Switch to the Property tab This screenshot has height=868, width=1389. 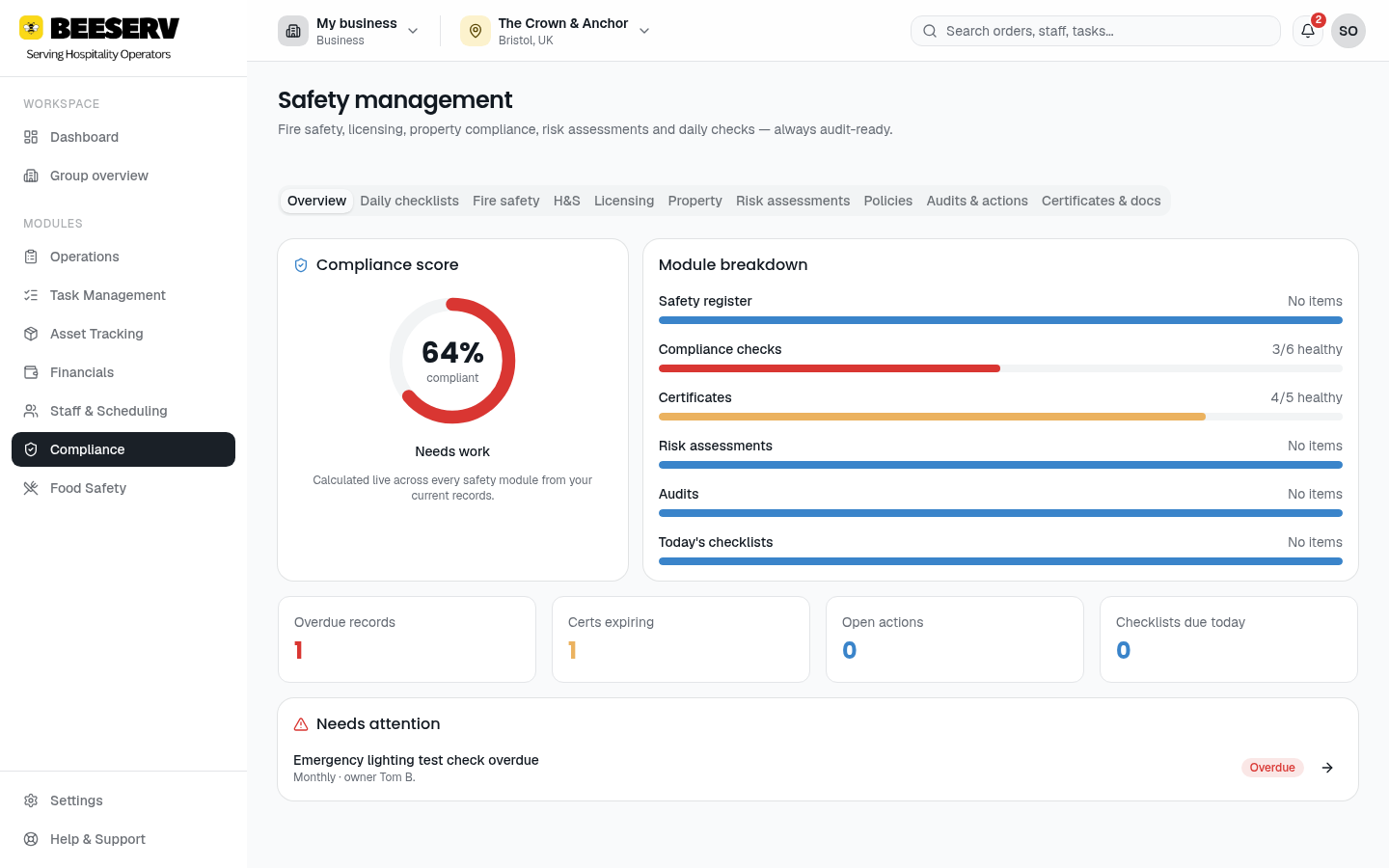click(x=694, y=201)
